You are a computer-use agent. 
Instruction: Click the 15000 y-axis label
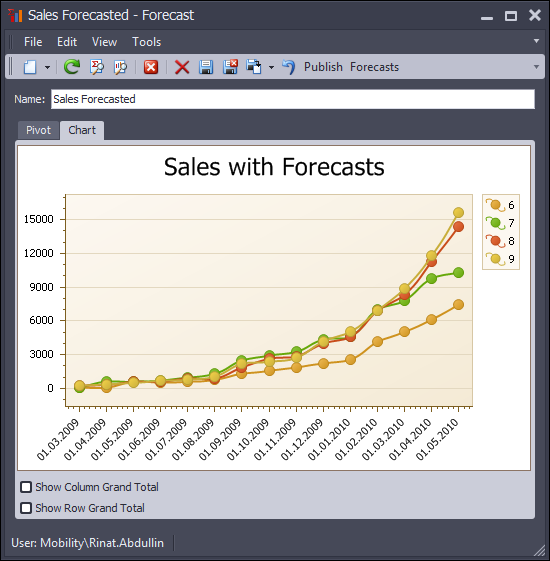tap(39, 219)
